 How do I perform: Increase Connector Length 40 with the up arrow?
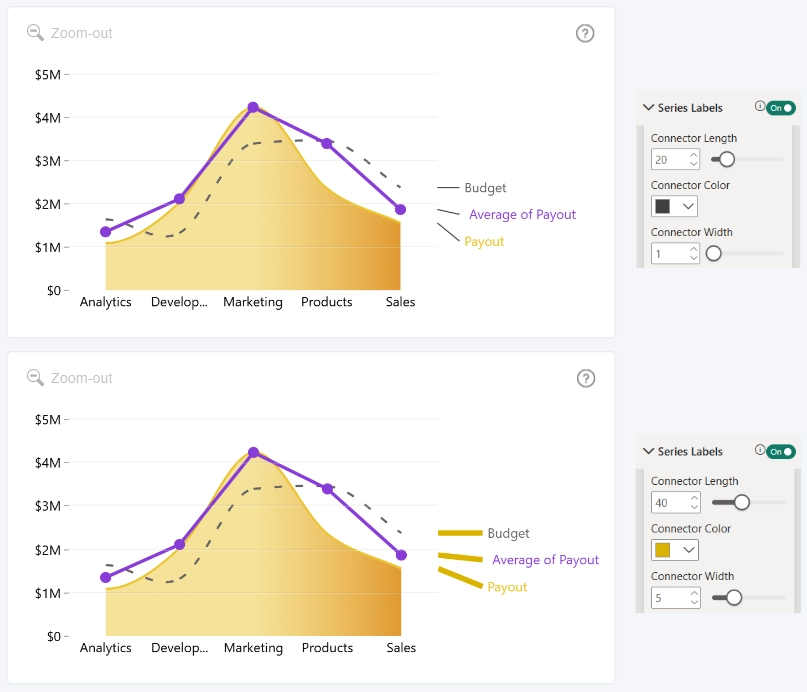tap(694, 498)
